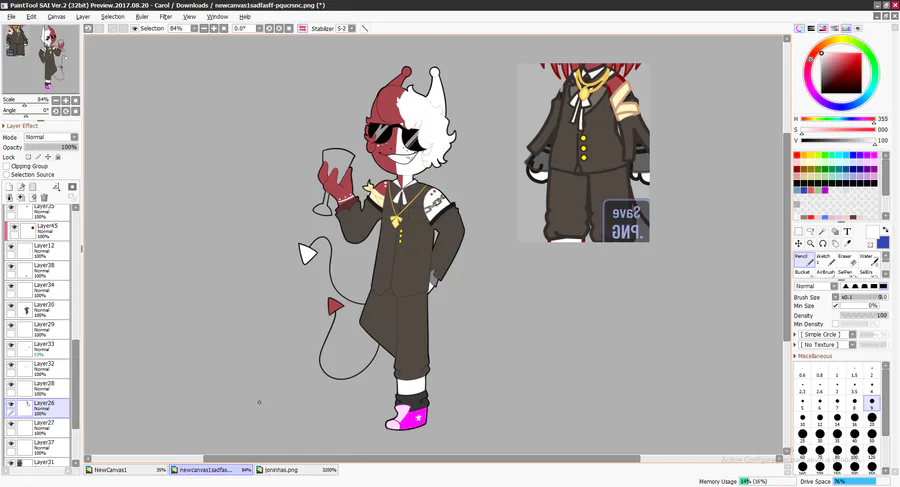Viewport: 900px width, 487px height.
Task: Open the Filter menu
Action: 166,17
